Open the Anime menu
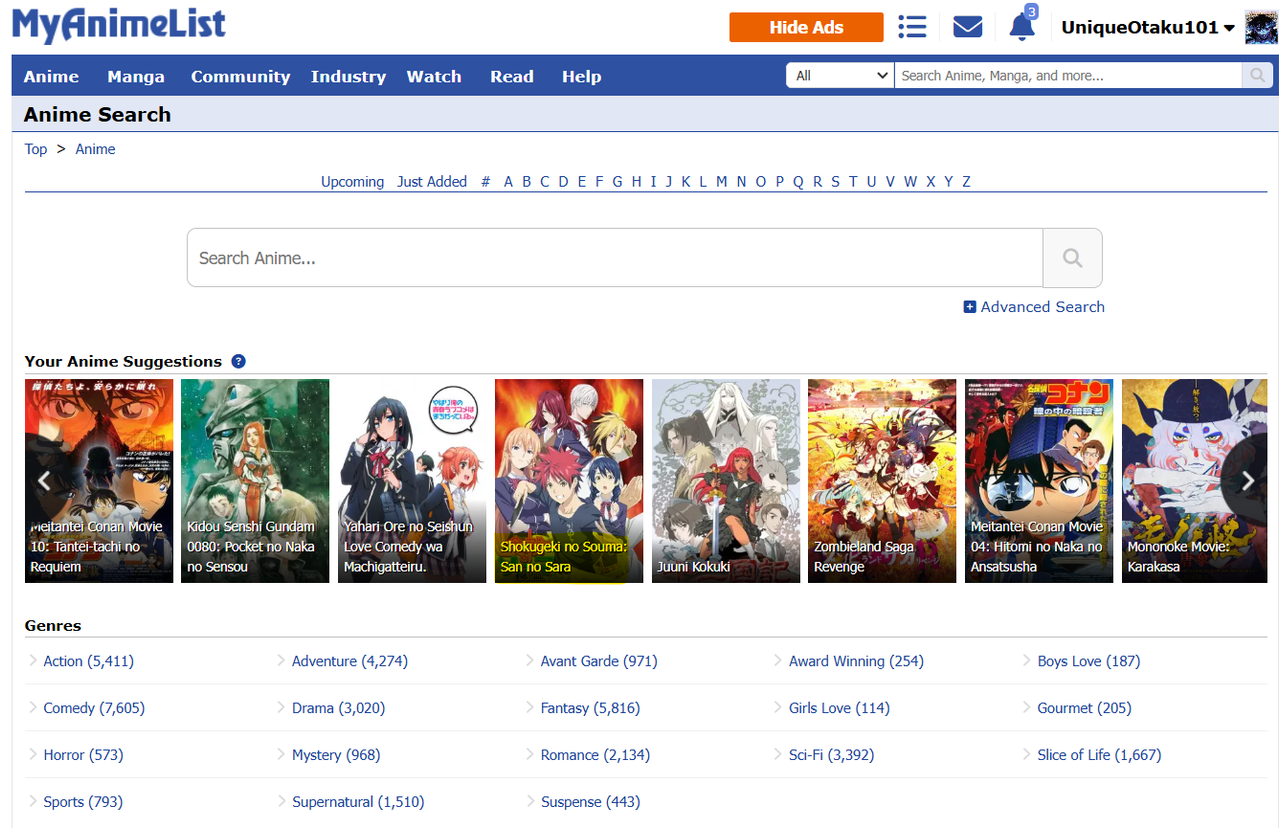The height and width of the screenshot is (828, 1280). [51, 76]
